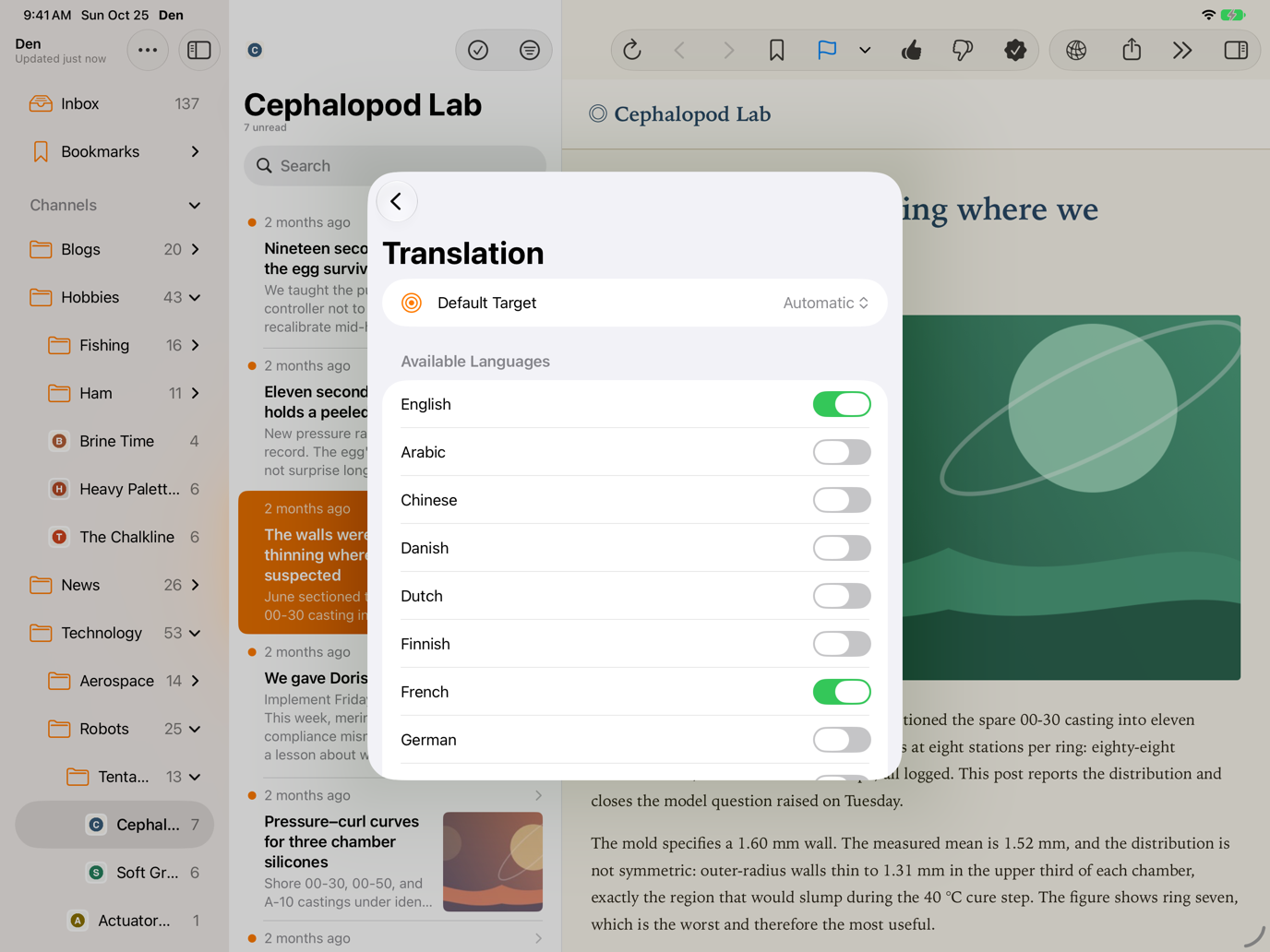Collapse the Channels section
The image size is (1270, 952).
[195, 205]
